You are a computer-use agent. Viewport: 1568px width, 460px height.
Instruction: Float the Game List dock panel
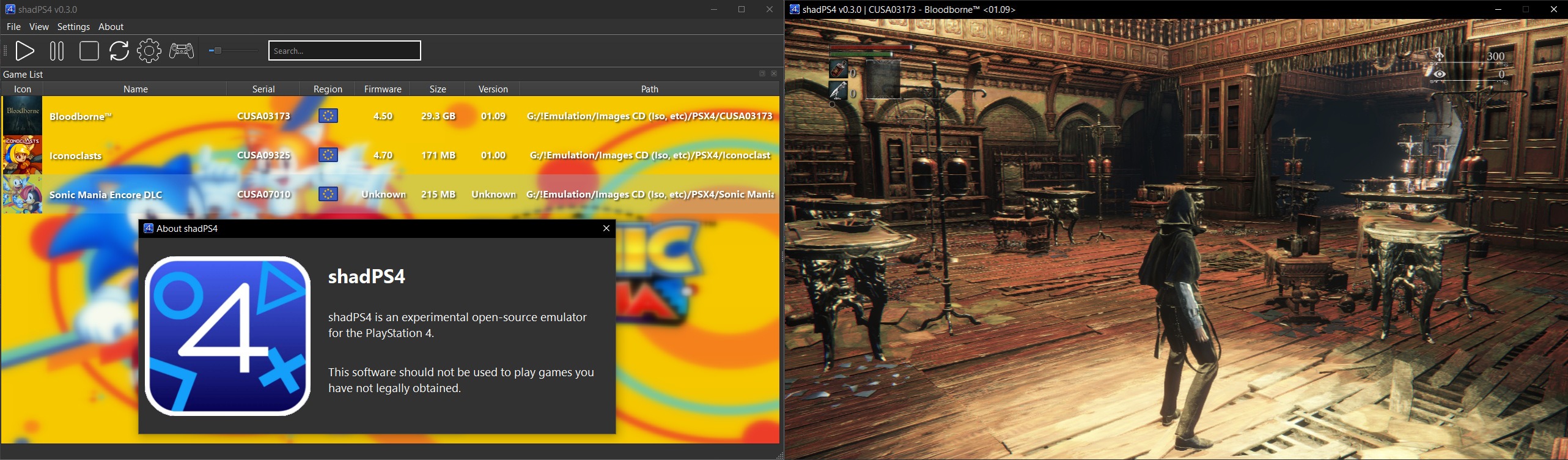point(762,74)
